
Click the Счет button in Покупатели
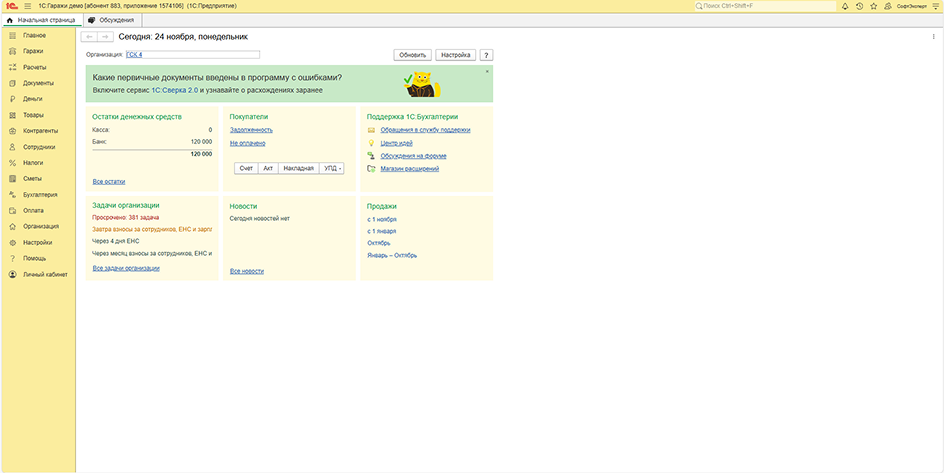click(x=246, y=169)
